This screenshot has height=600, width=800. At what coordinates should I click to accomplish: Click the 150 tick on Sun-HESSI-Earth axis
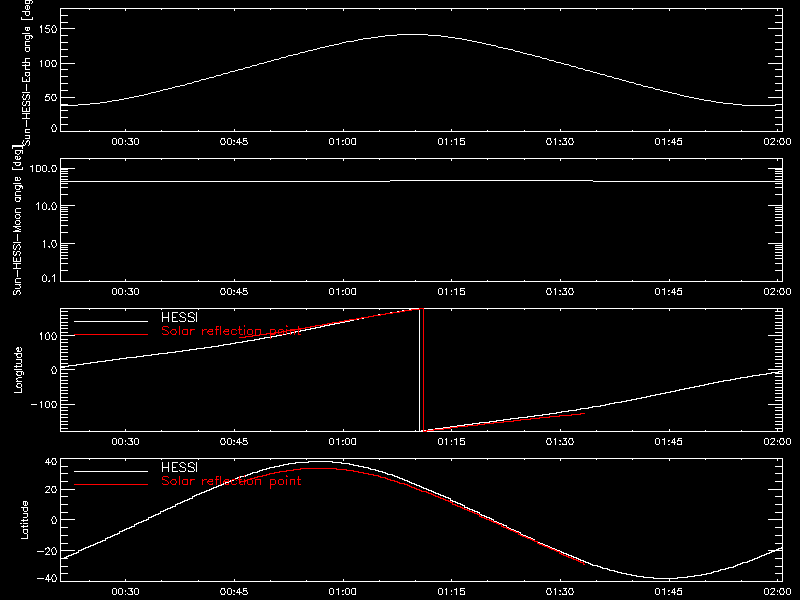(x=47, y=30)
